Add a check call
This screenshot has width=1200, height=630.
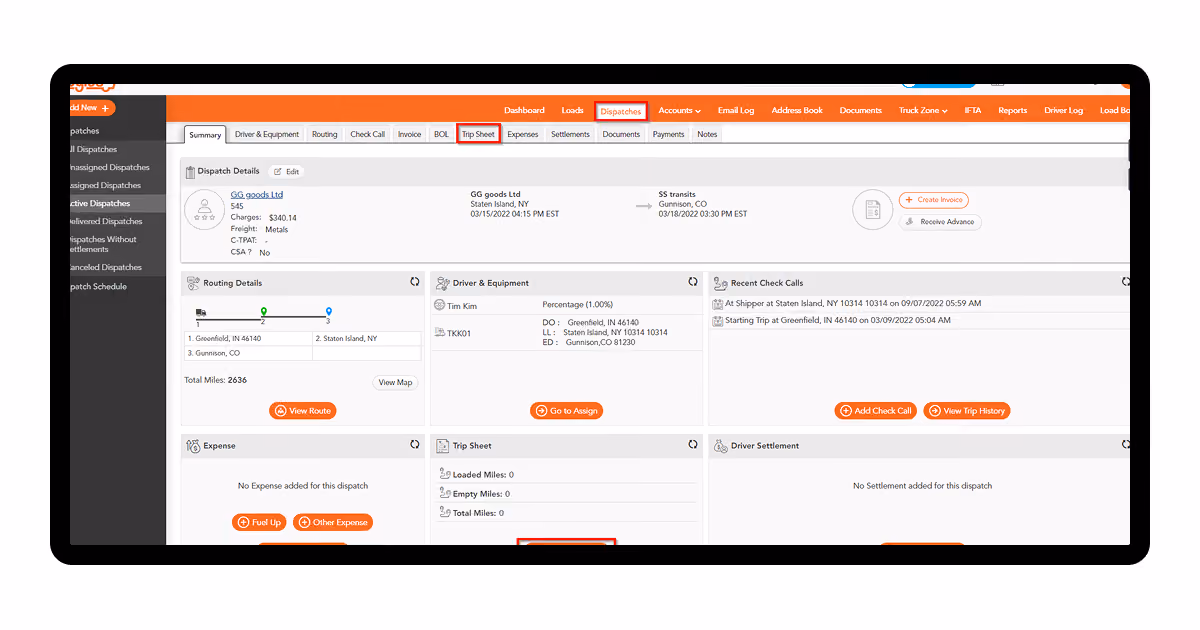click(876, 410)
